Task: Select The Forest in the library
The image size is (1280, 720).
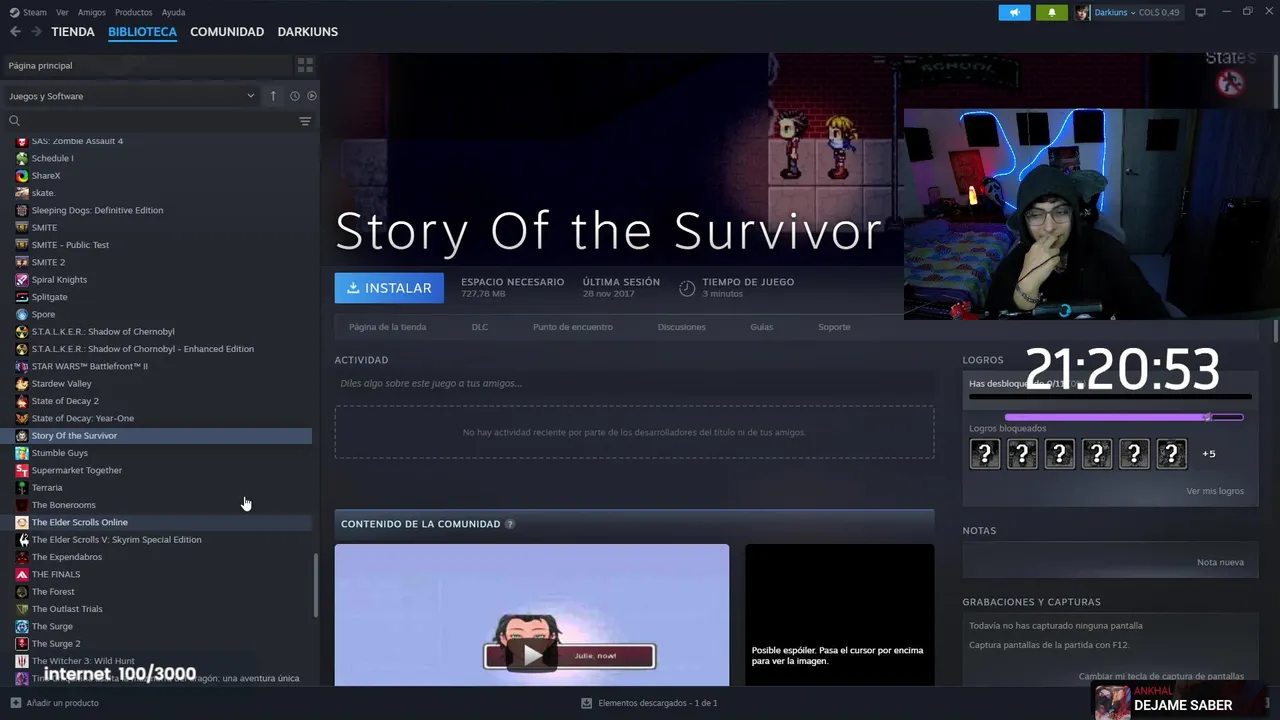Action: click(157, 592)
